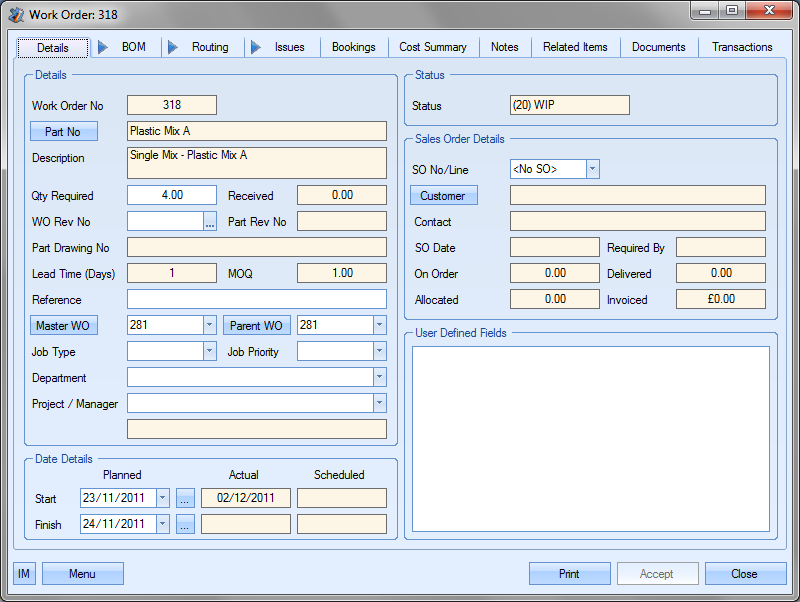The image size is (800, 602).
Task: Open the planned Start date picker
Action: point(163,498)
